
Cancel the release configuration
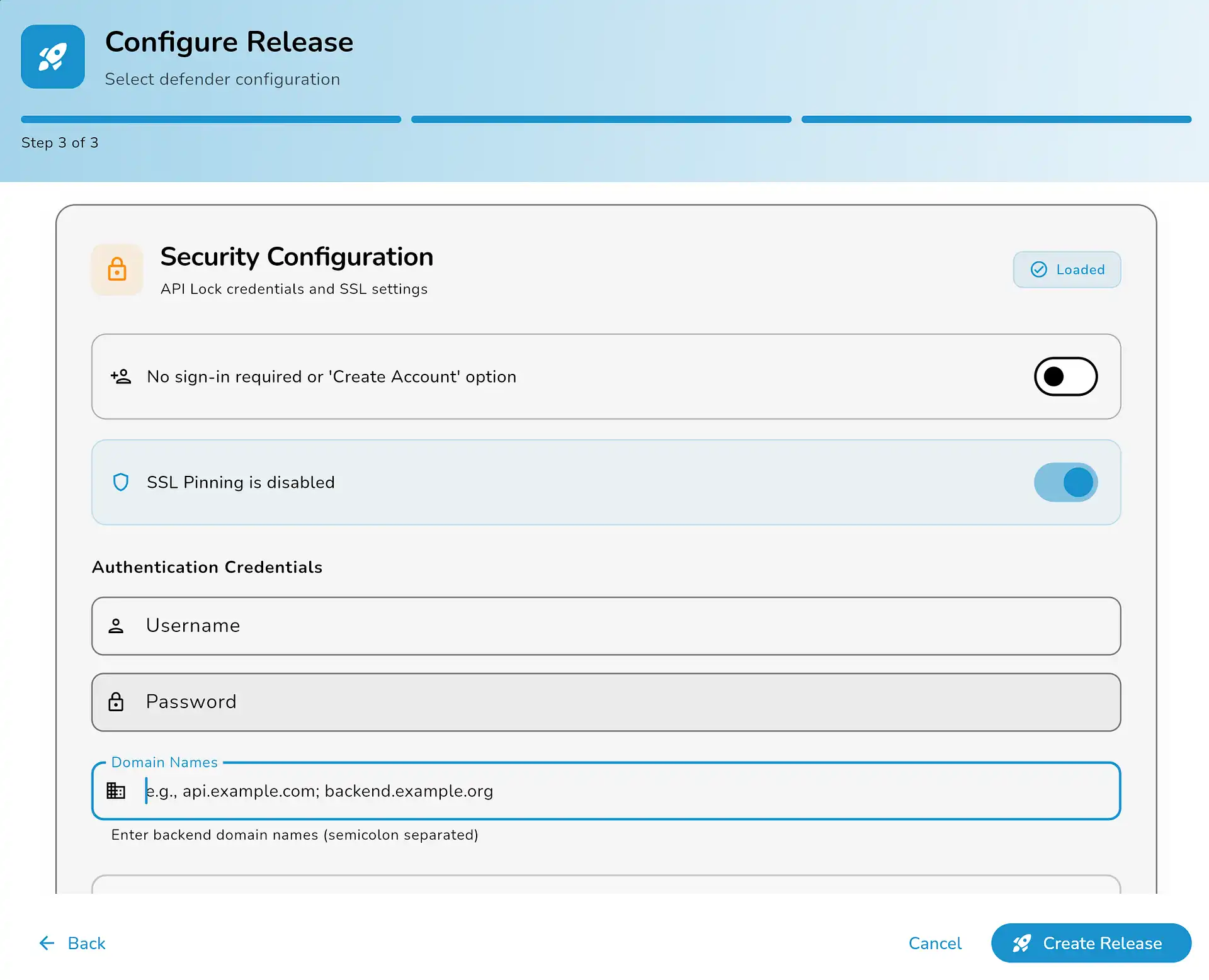934,943
